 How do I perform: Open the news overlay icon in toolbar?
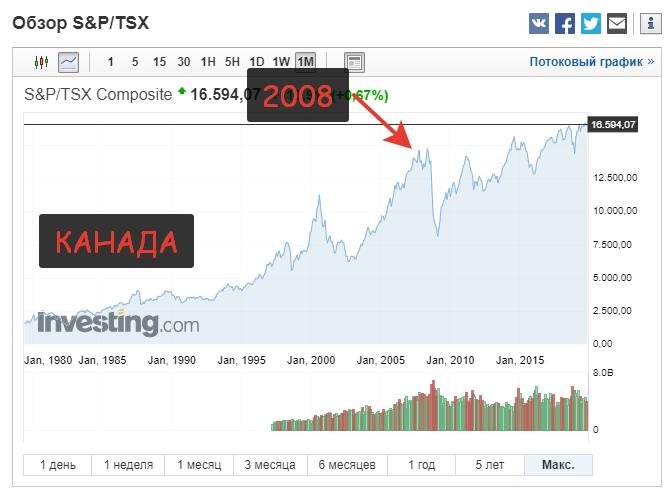click(x=354, y=62)
